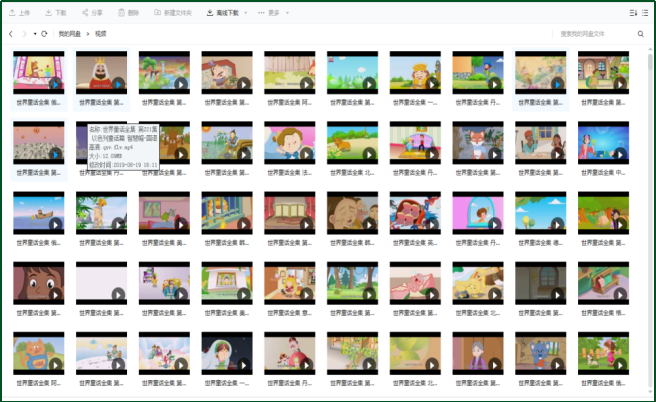Viewport: 656px width, 402px height.
Task: Expand the 离线下载 dropdown arrow
Action: coord(246,13)
